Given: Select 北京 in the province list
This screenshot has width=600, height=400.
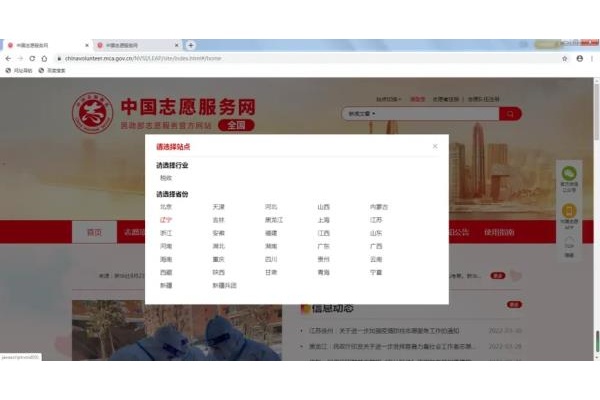Looking at the screenshot, I should point(166,207).
